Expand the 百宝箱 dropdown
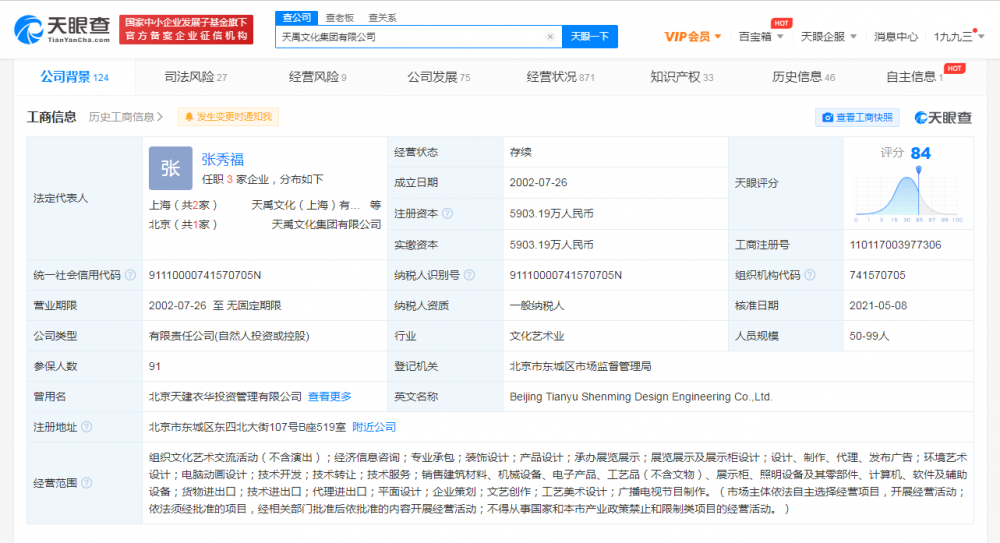 pos(760,37)
